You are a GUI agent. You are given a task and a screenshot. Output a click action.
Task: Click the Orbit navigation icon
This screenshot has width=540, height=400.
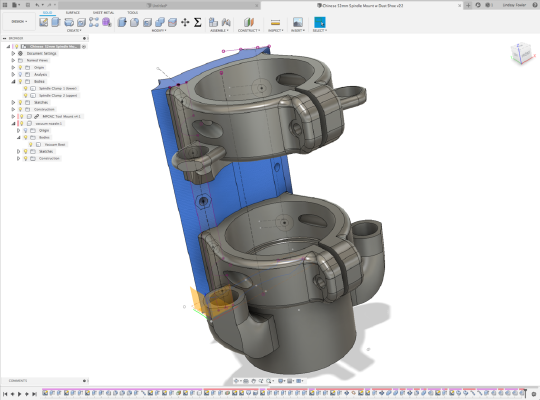[237, 381]
